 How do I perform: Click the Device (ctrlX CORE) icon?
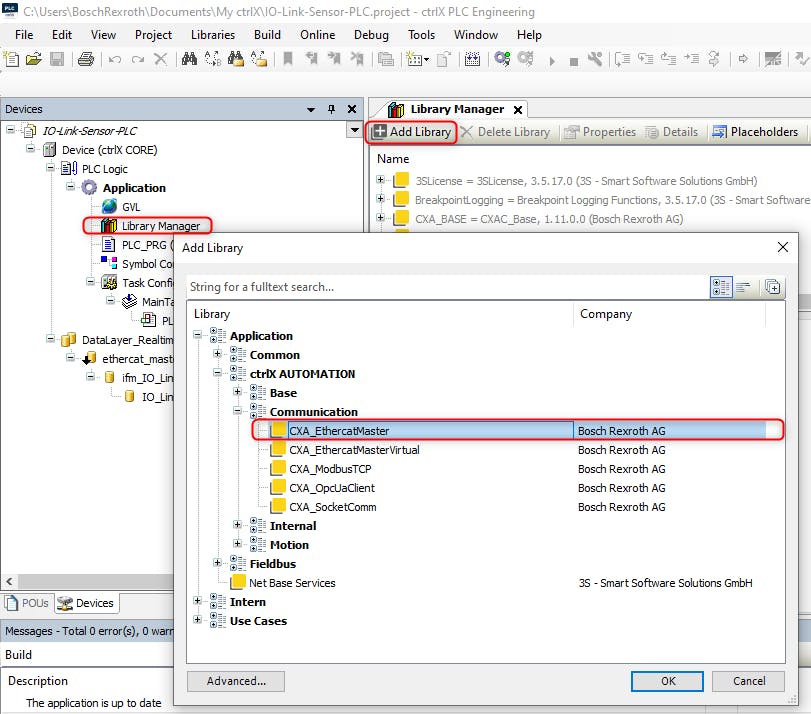(50, 150)
